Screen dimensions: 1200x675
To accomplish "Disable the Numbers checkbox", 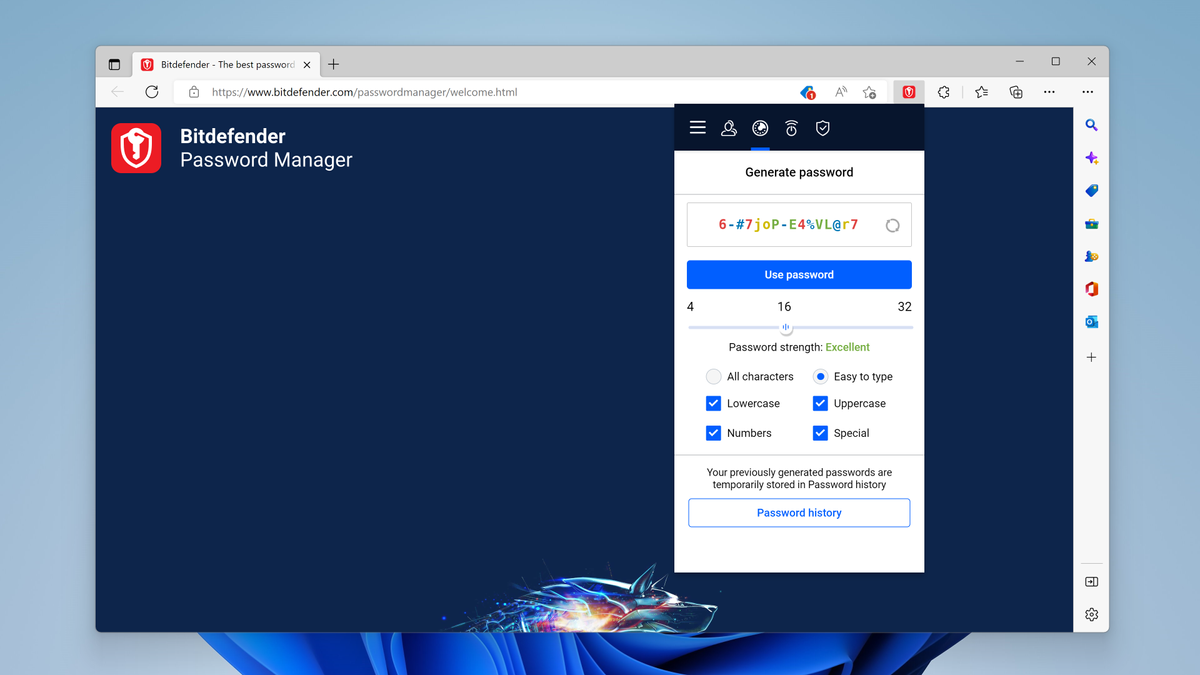I will [x=713, y=432].
